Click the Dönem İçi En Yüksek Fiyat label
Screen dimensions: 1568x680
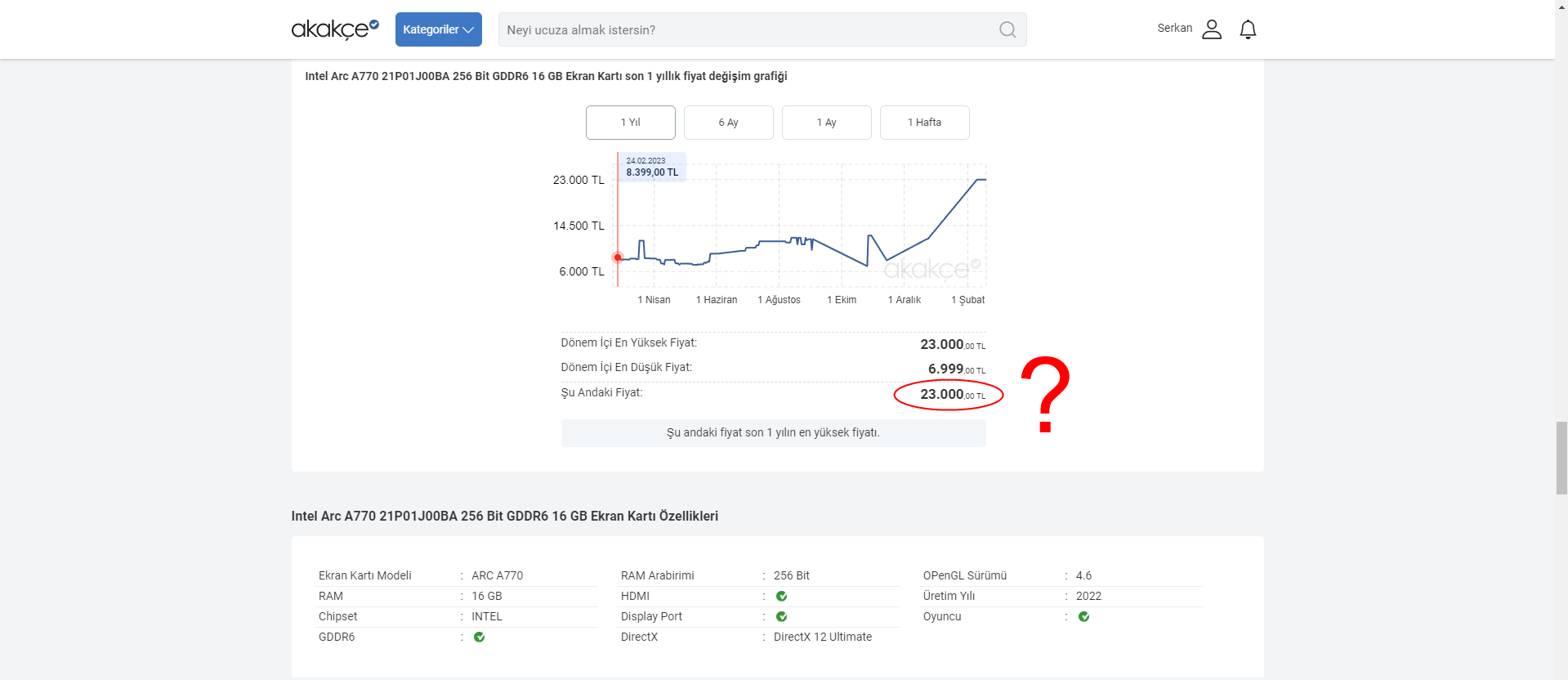tap(629, 342)
